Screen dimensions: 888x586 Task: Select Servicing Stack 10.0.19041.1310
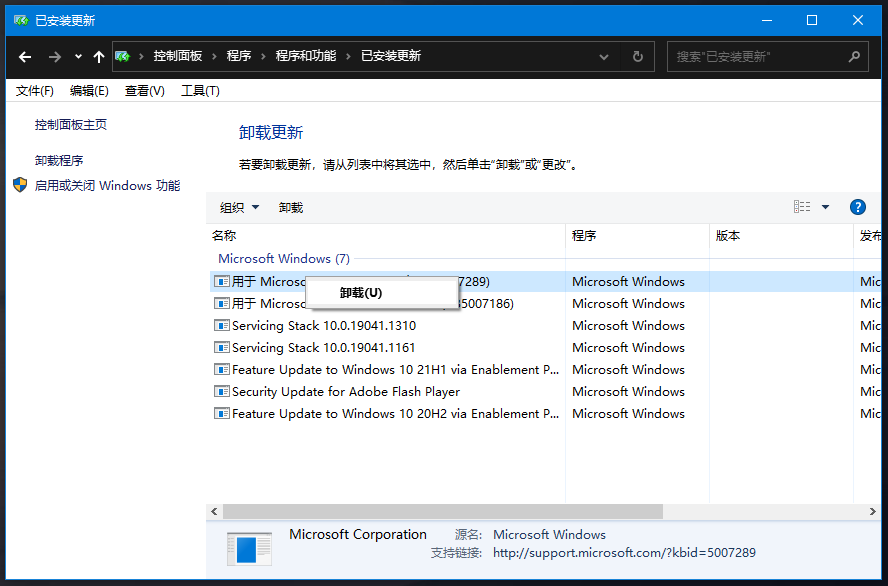(323, 326)
